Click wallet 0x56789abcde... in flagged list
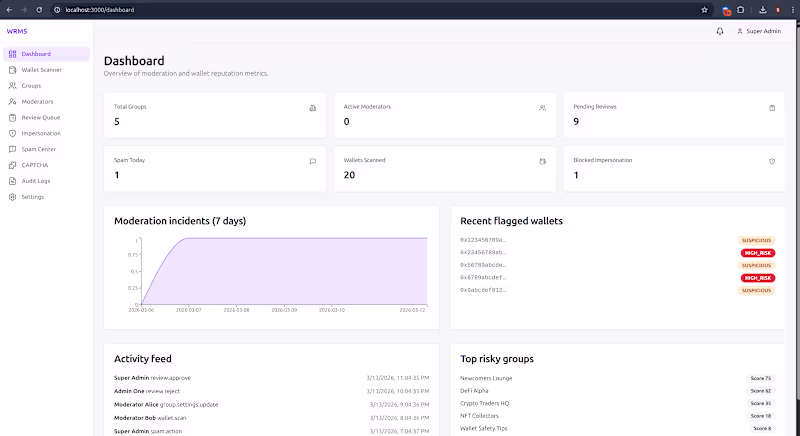The image size is (800, 436). click(x=483, y=265)
